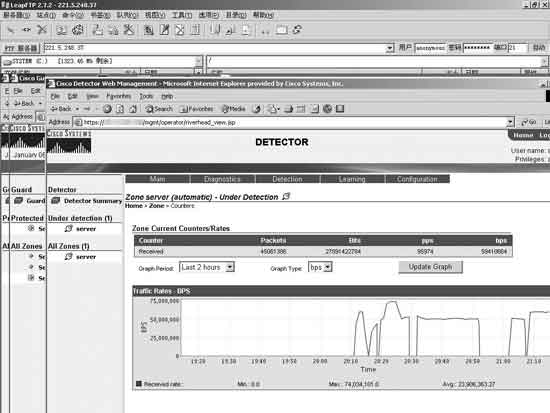Screen dimensions: 550x413
Task: Click Back in background Cisco Guard window
Action: (x=23, y=104)
